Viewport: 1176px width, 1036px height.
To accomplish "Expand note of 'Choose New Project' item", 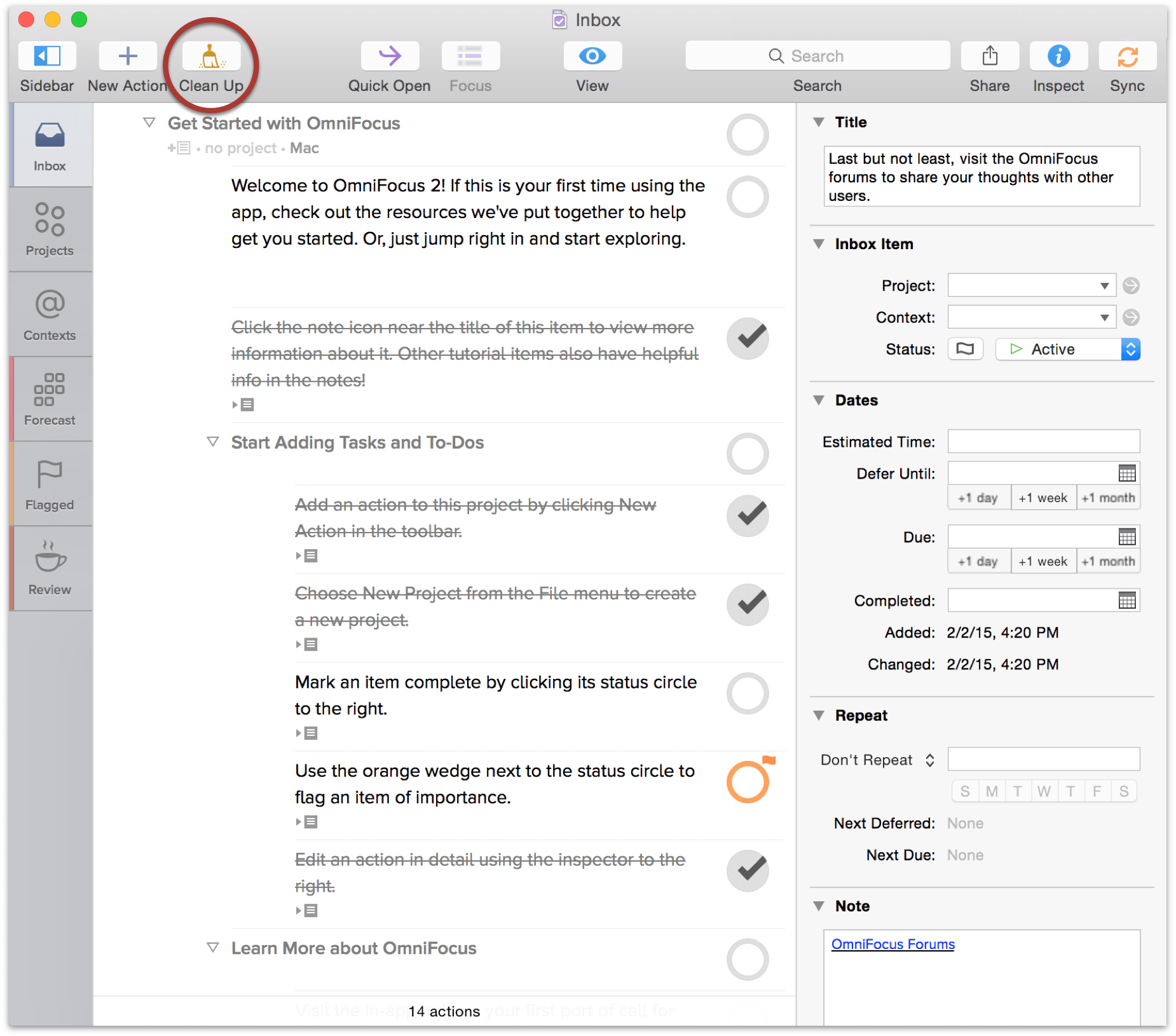I will click(307, 644).
